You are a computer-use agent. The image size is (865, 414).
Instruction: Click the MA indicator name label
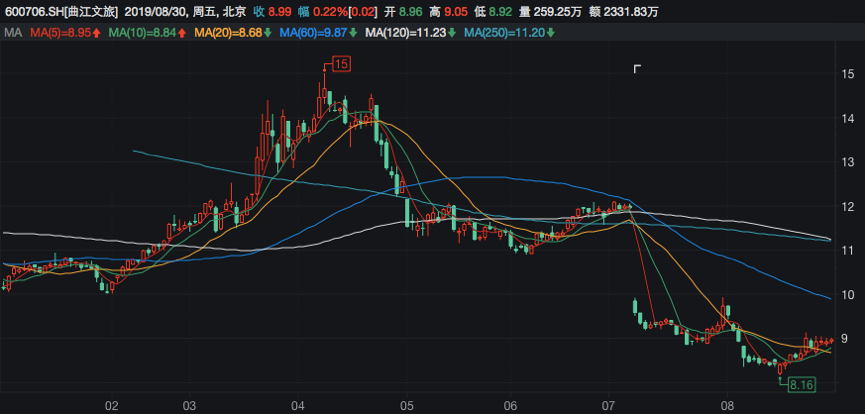13,34
